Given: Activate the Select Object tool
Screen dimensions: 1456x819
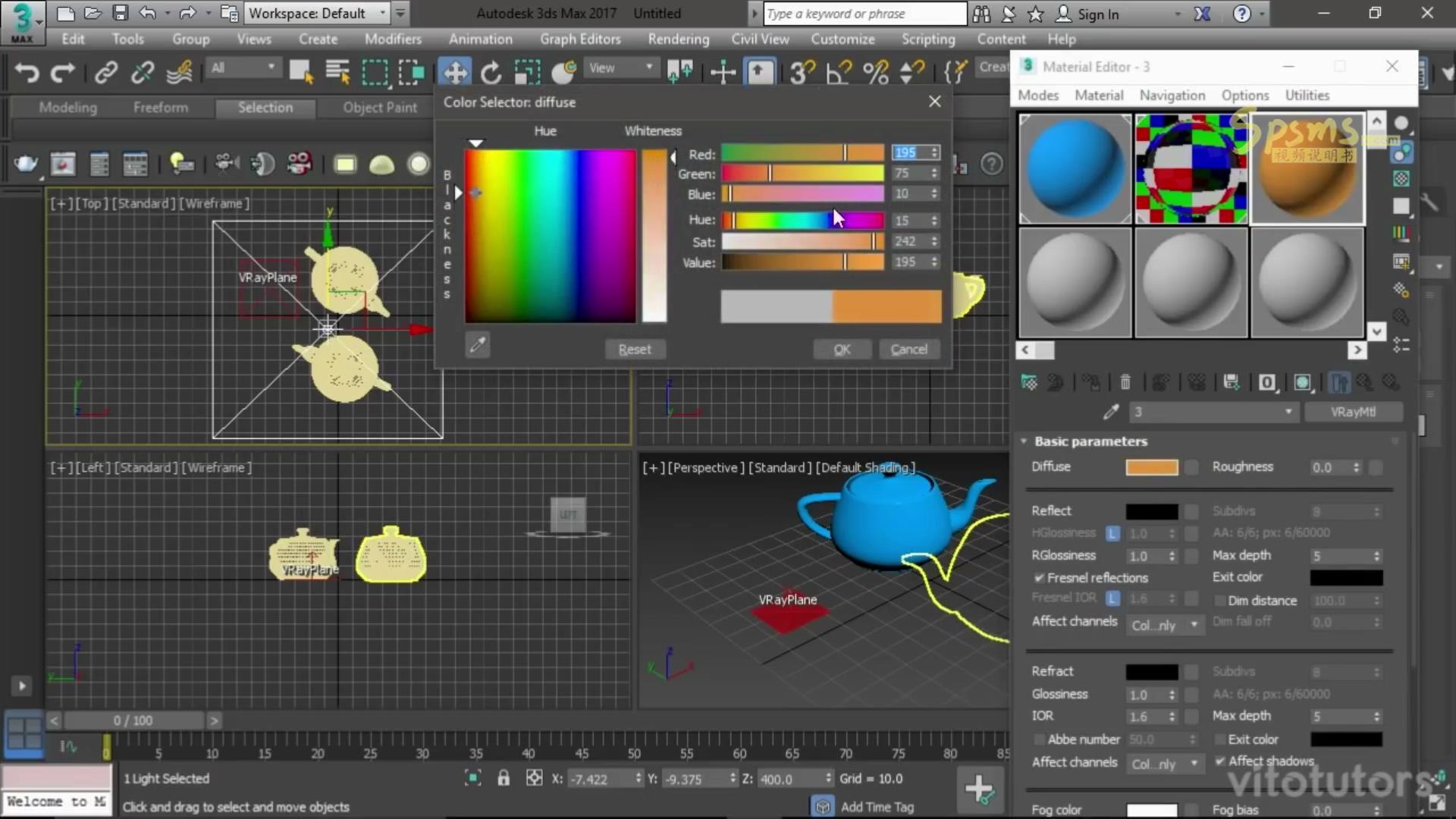Looking at the screenshot, I should click(301, 72).
